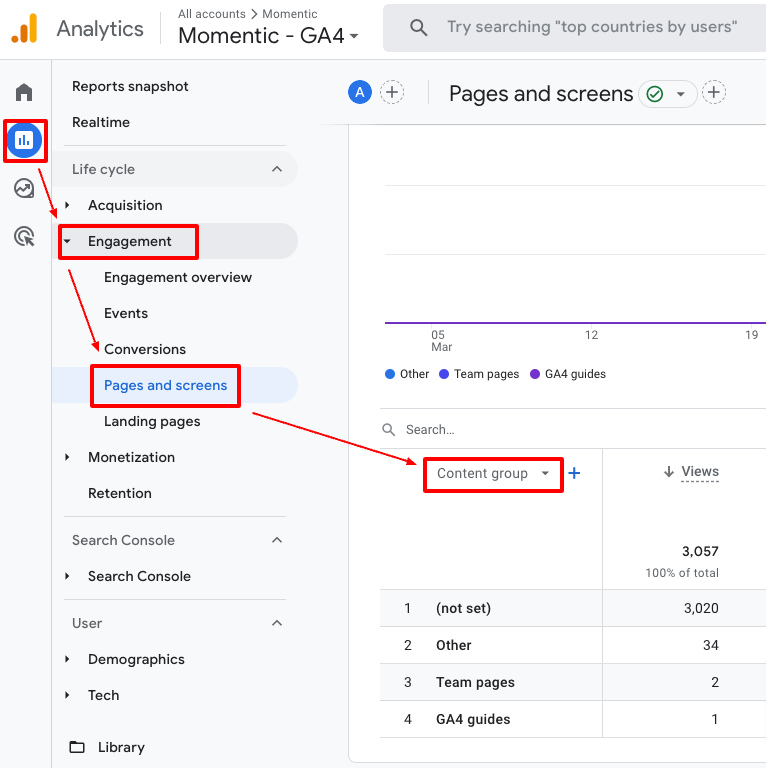Open the Content group dimension dropdown
Viewport: 766px width, 768px height.
point(493,474)
